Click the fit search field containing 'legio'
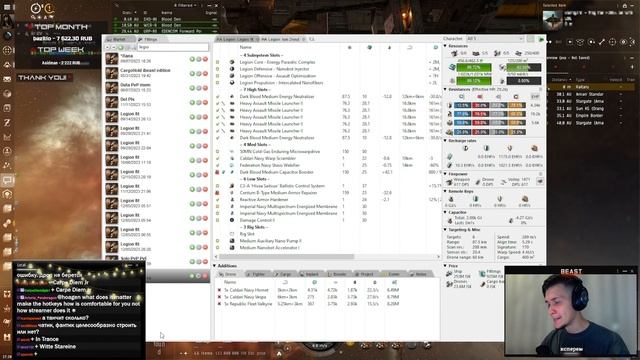Screen dimensions: 640x360 [x=173, y=47]
